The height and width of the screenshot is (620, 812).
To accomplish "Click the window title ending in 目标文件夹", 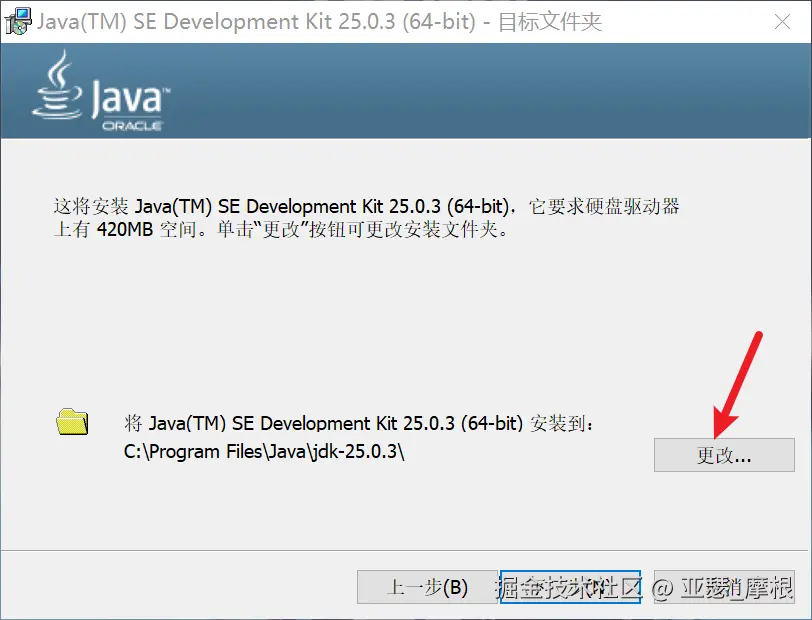I will point(319,22).
